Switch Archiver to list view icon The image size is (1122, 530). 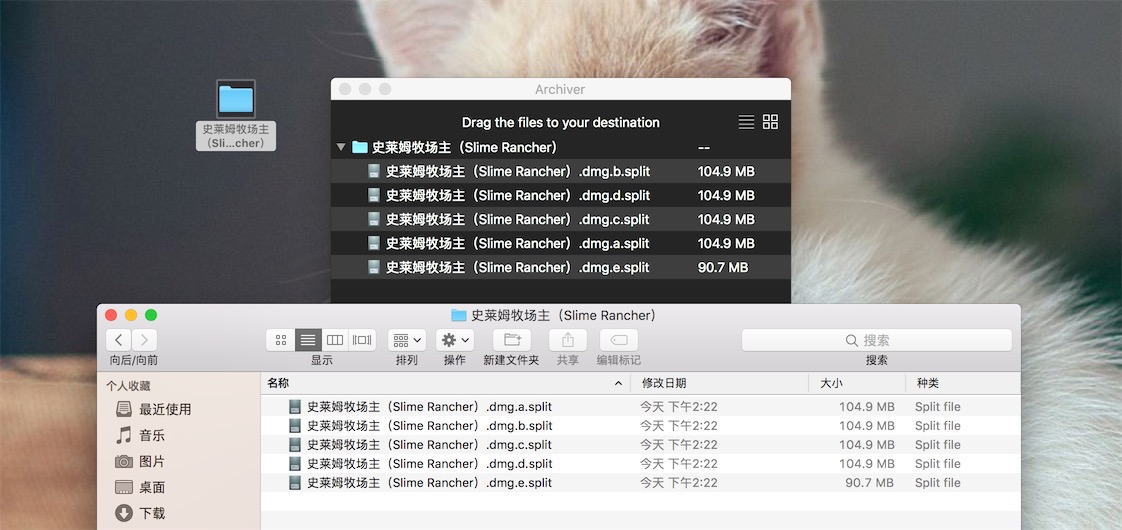tap(746, 122)
